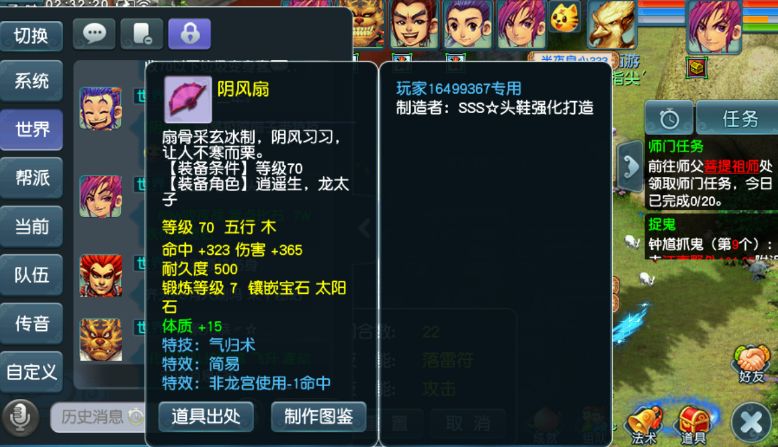The image size is (778, 447).
Task: Click the 历史消息 history message field
Action: (98, 417)
